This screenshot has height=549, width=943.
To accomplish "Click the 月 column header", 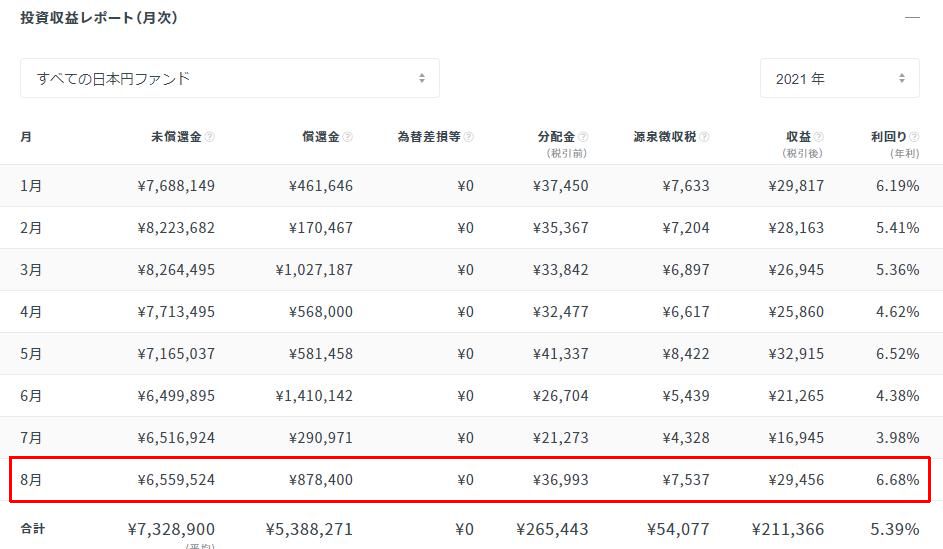I will tap(26, 137).
